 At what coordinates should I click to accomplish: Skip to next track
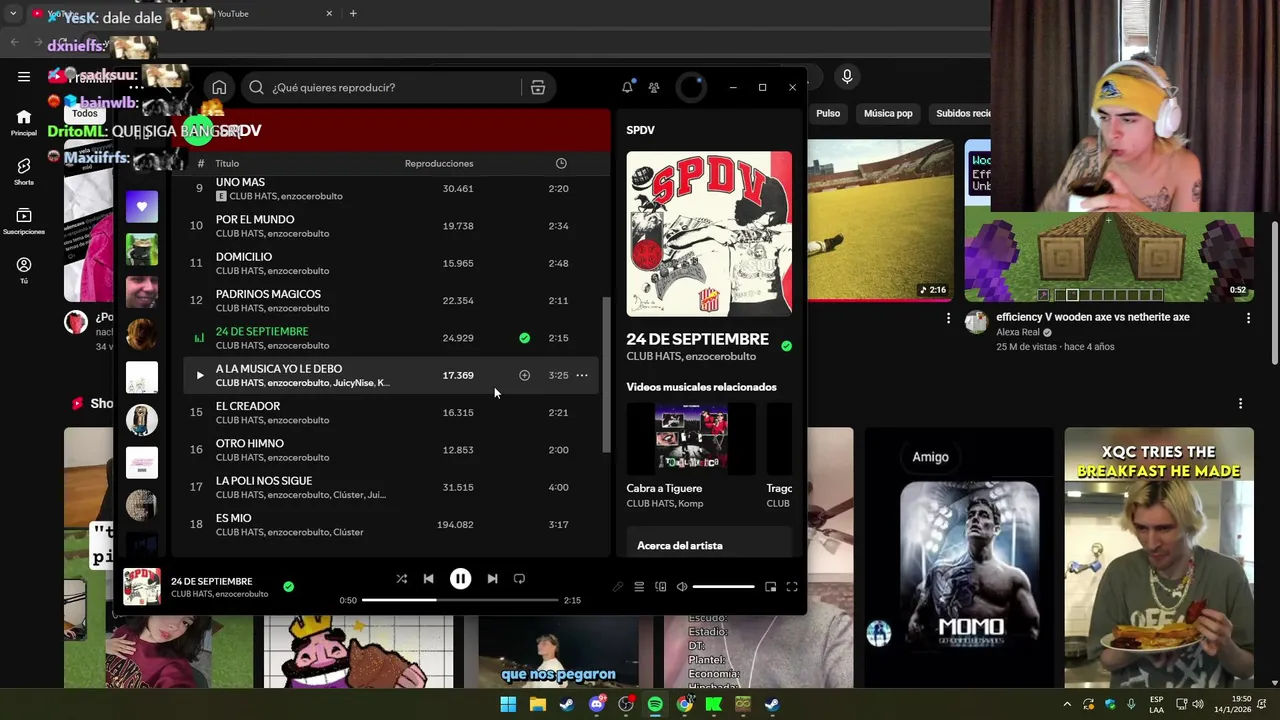492,578
